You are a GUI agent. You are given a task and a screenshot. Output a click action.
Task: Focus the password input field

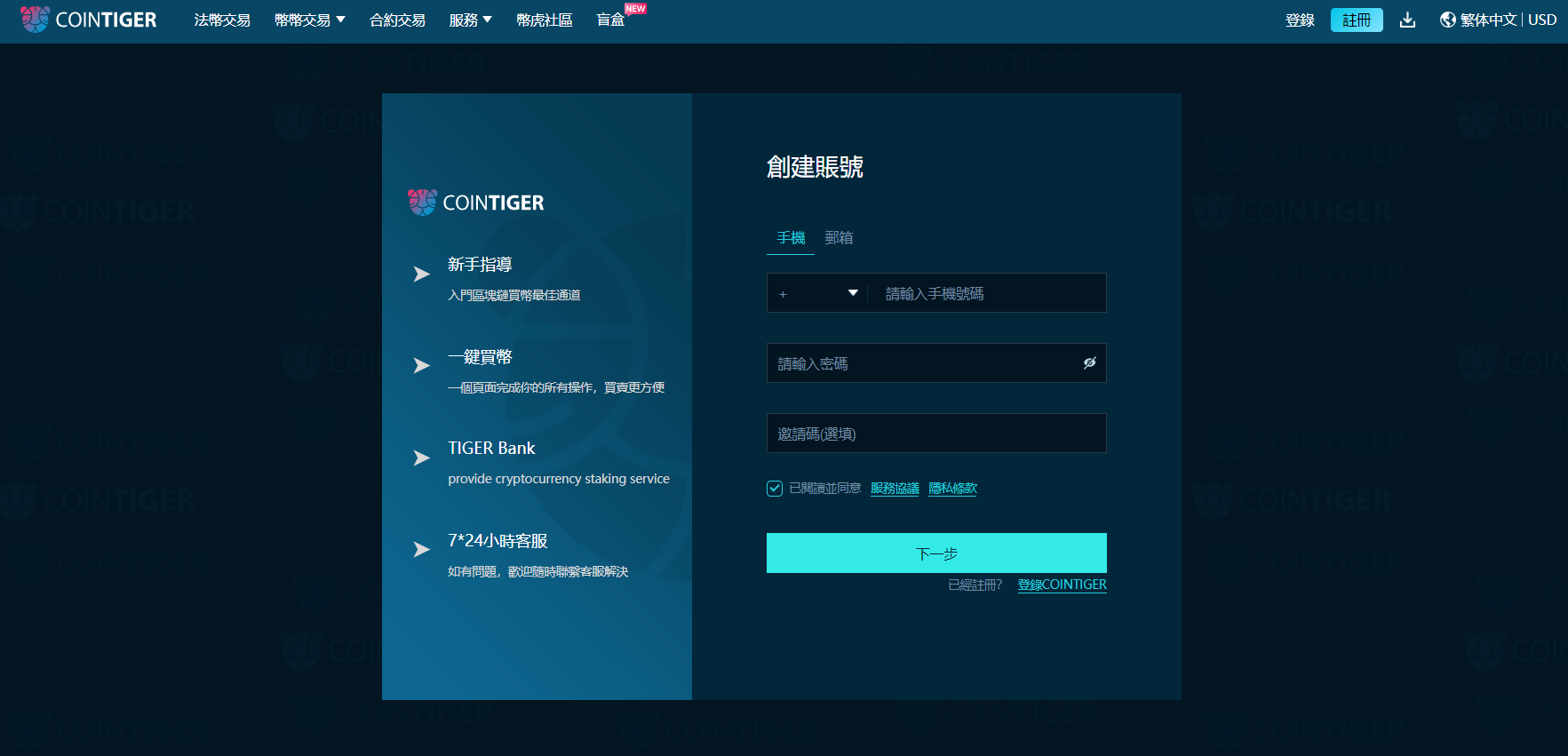click(936, 362)
